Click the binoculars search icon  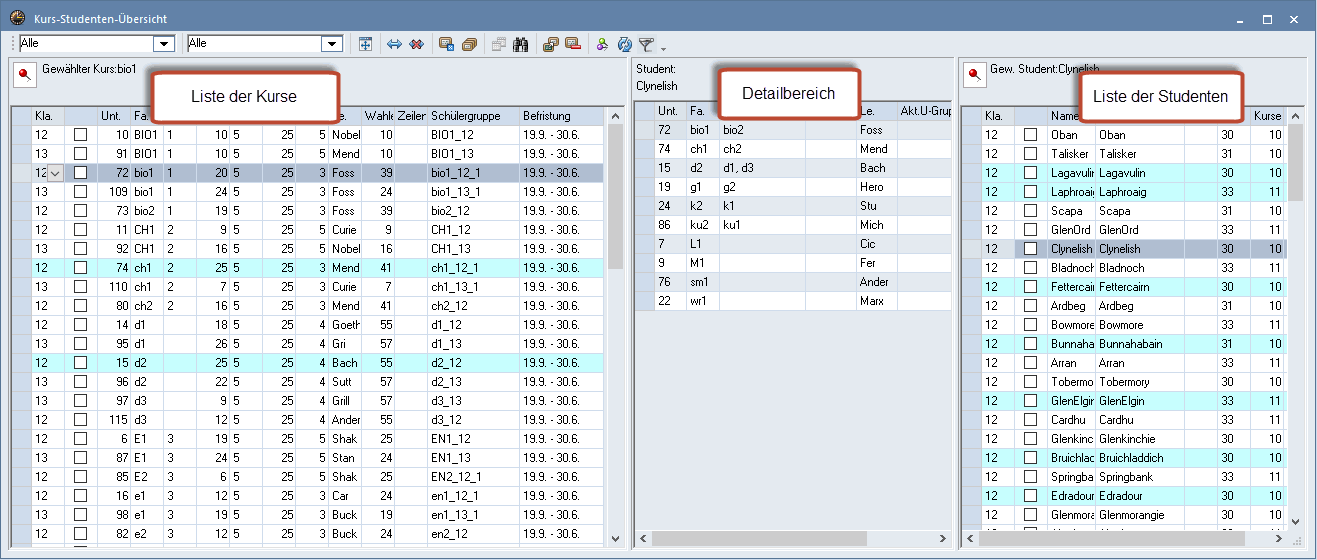point(520,44)
